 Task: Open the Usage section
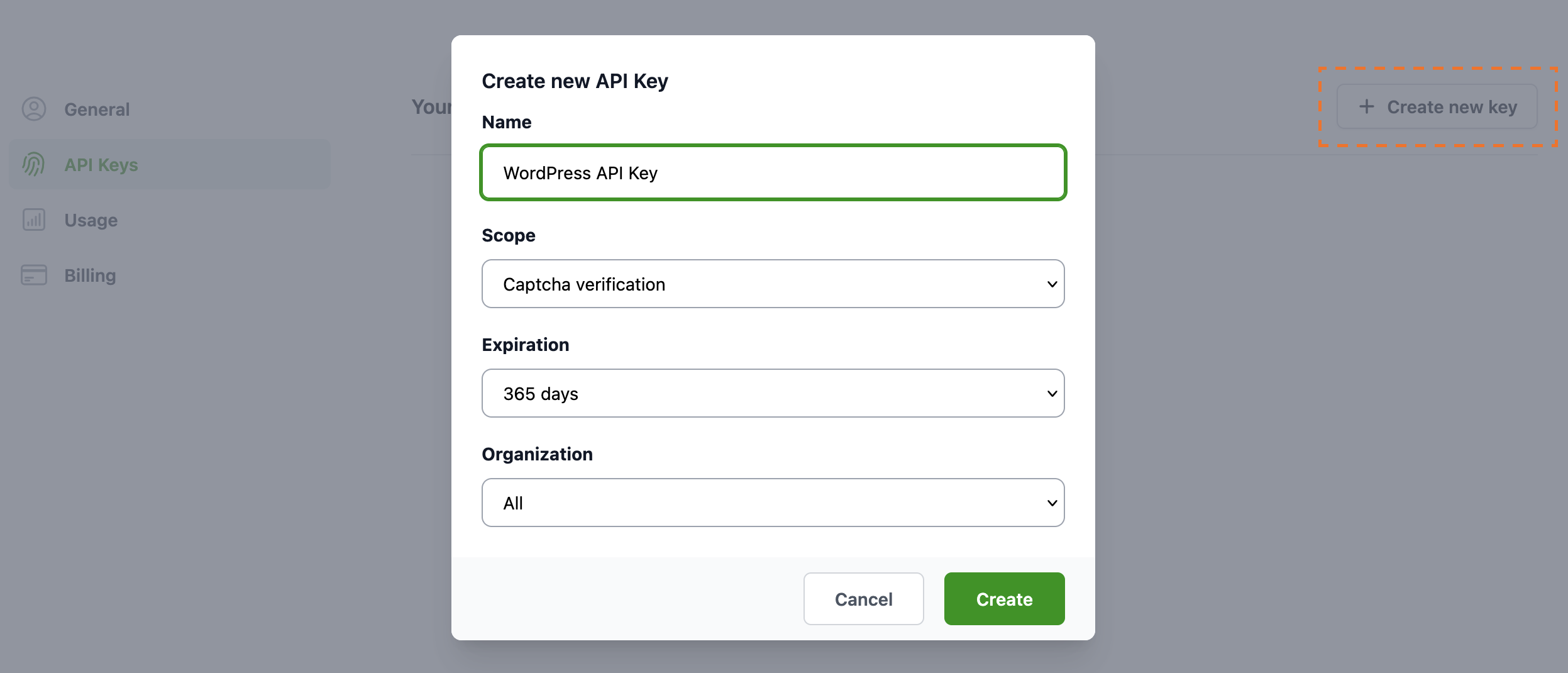(91, 220)
